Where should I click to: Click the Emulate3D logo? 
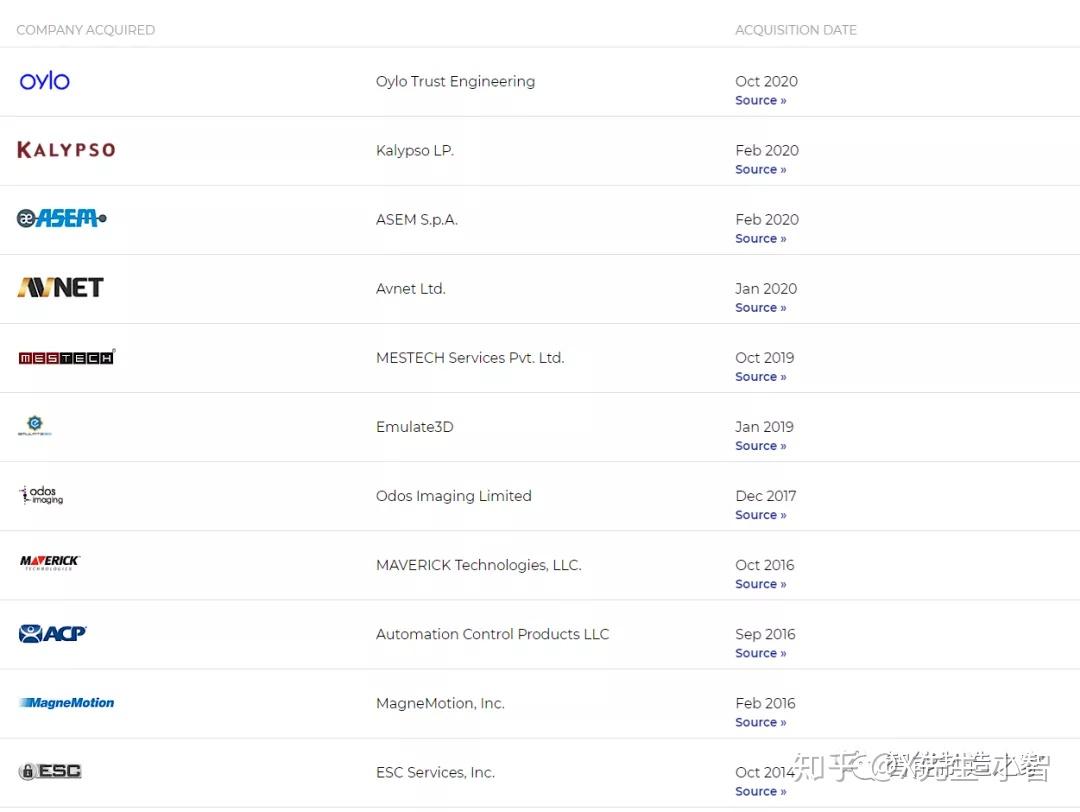point(35,426)
